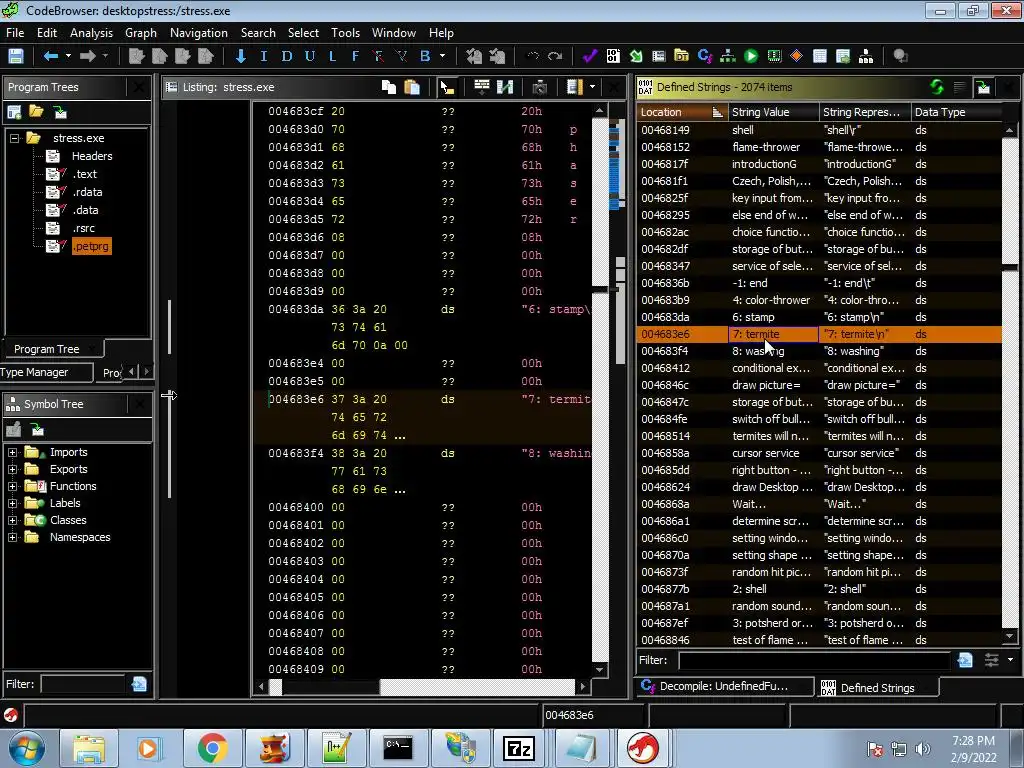Open the File menu
Viewport: 1024px width, 768px height.
(x=15, y=33)
